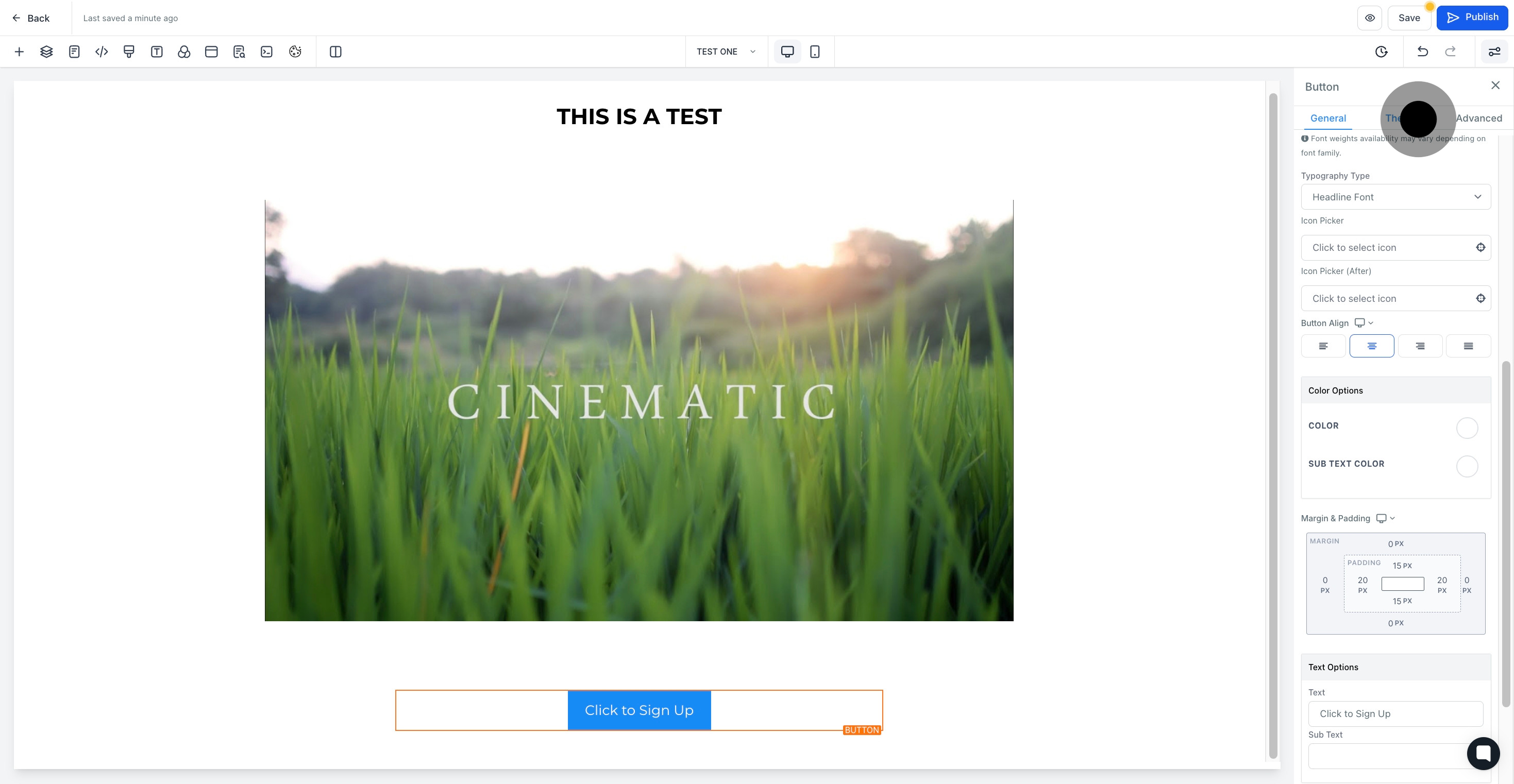Align button left
Viewport: 1514px width, 784px height.
[1323, 346]
